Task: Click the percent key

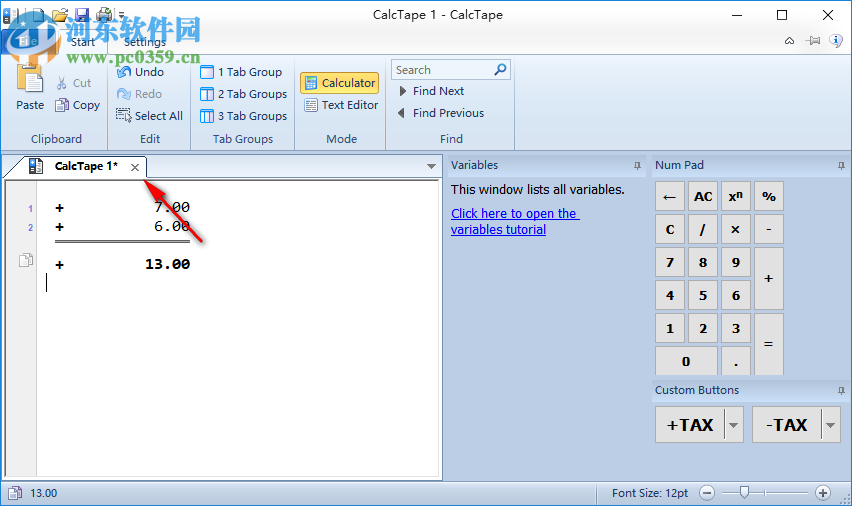Action: click(x=769, y=196)
